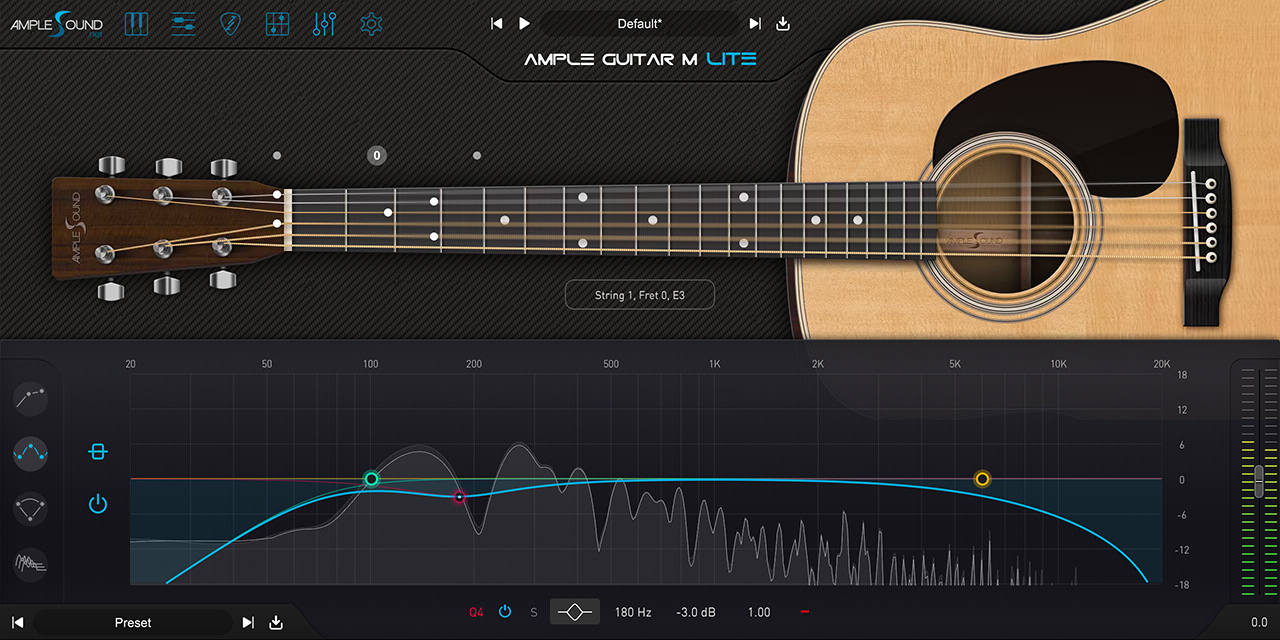
Task: Click the output level slider handle
Action: pyautogui.click(x=1257, y=481)
